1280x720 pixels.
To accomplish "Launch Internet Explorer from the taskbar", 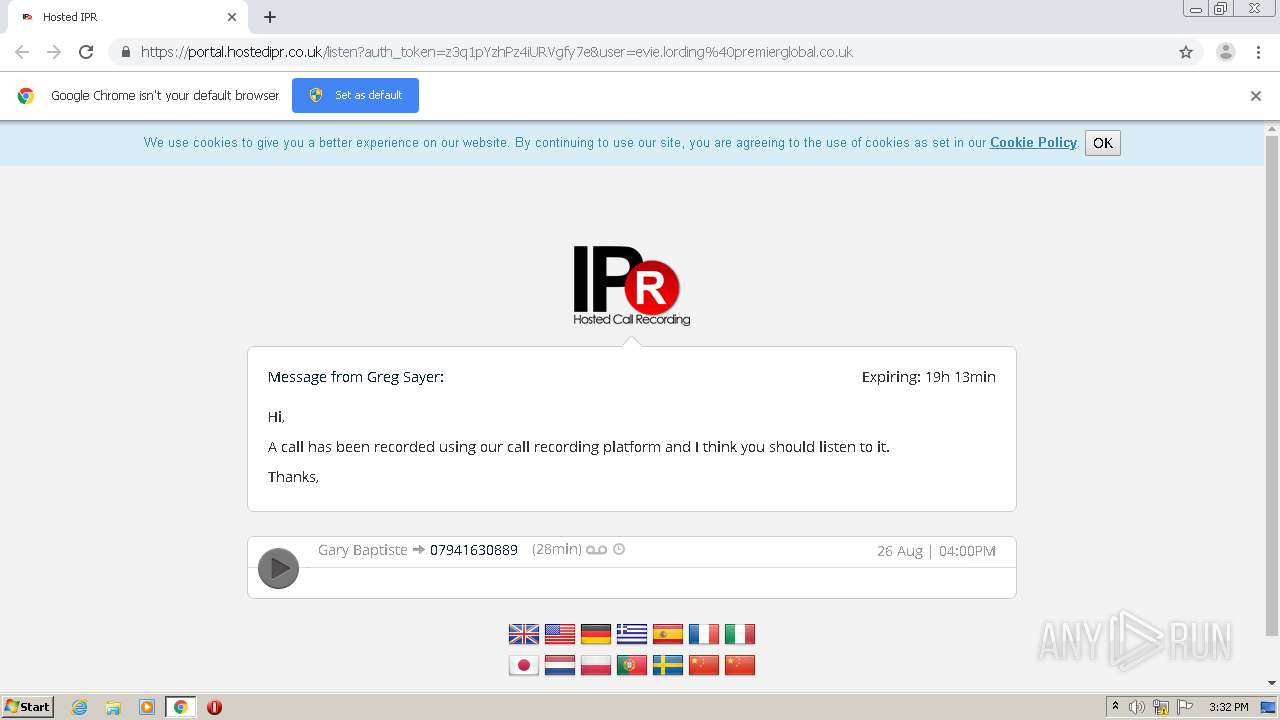I will [79, 707].
